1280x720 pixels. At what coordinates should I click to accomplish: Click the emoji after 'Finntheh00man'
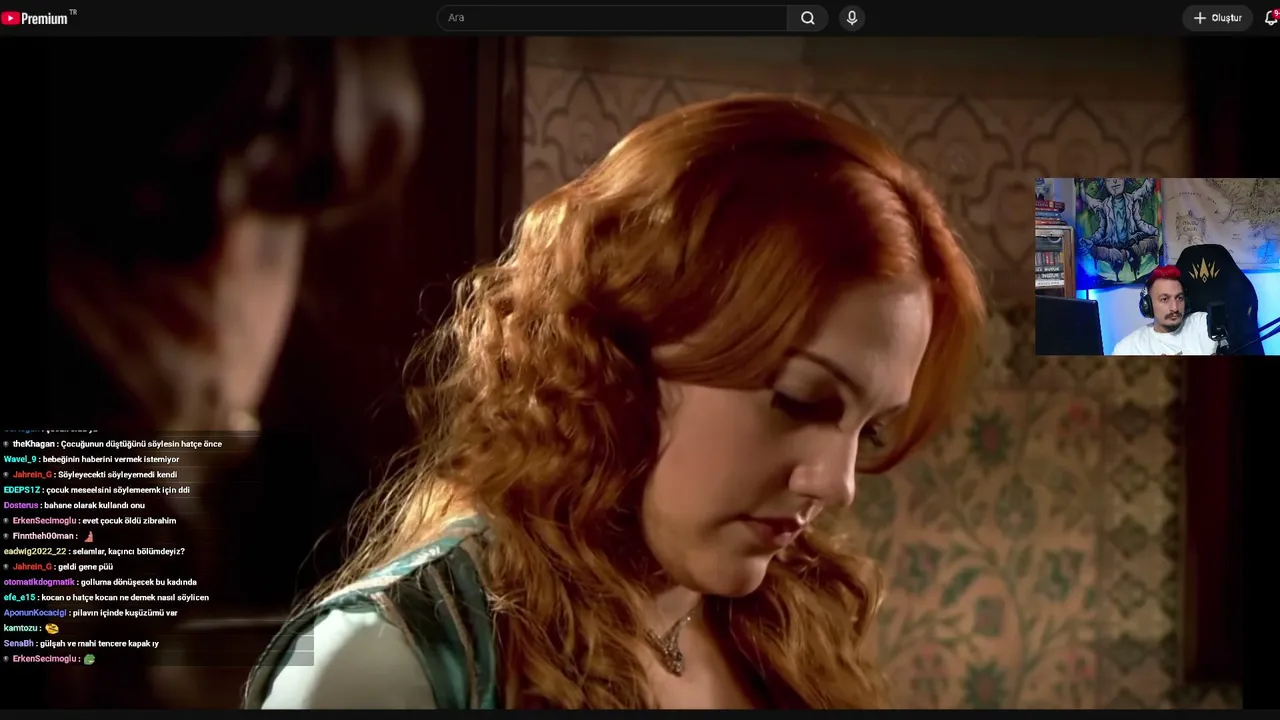point(88,536)
